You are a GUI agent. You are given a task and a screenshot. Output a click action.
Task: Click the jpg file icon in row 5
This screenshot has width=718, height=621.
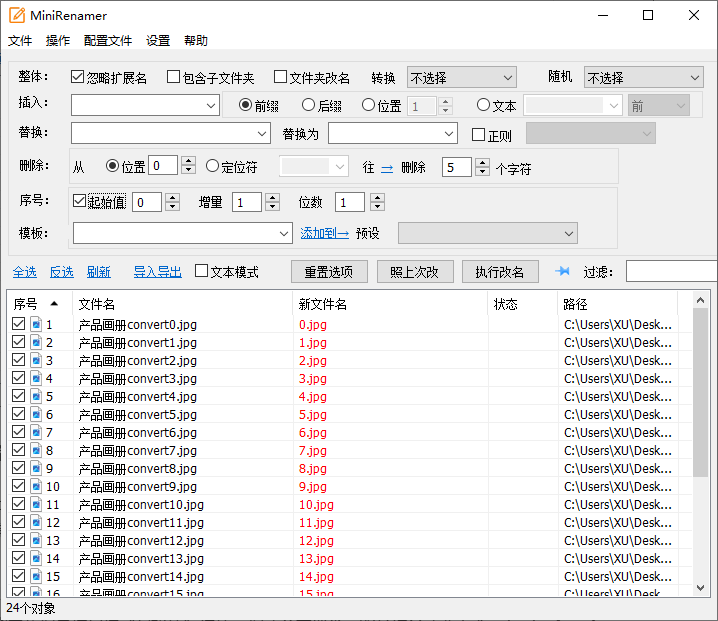pos(36,396)
